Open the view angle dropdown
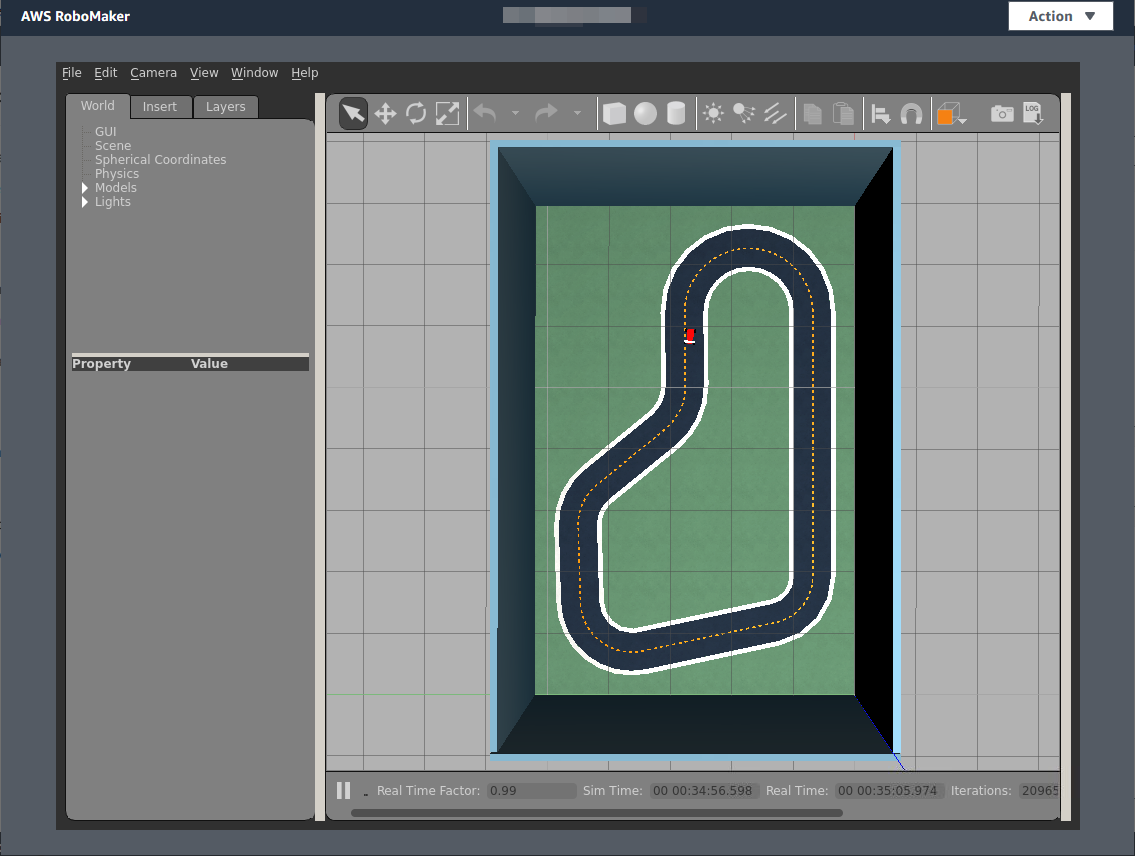This screenshot has height=856, width=1135. (951, 113)
